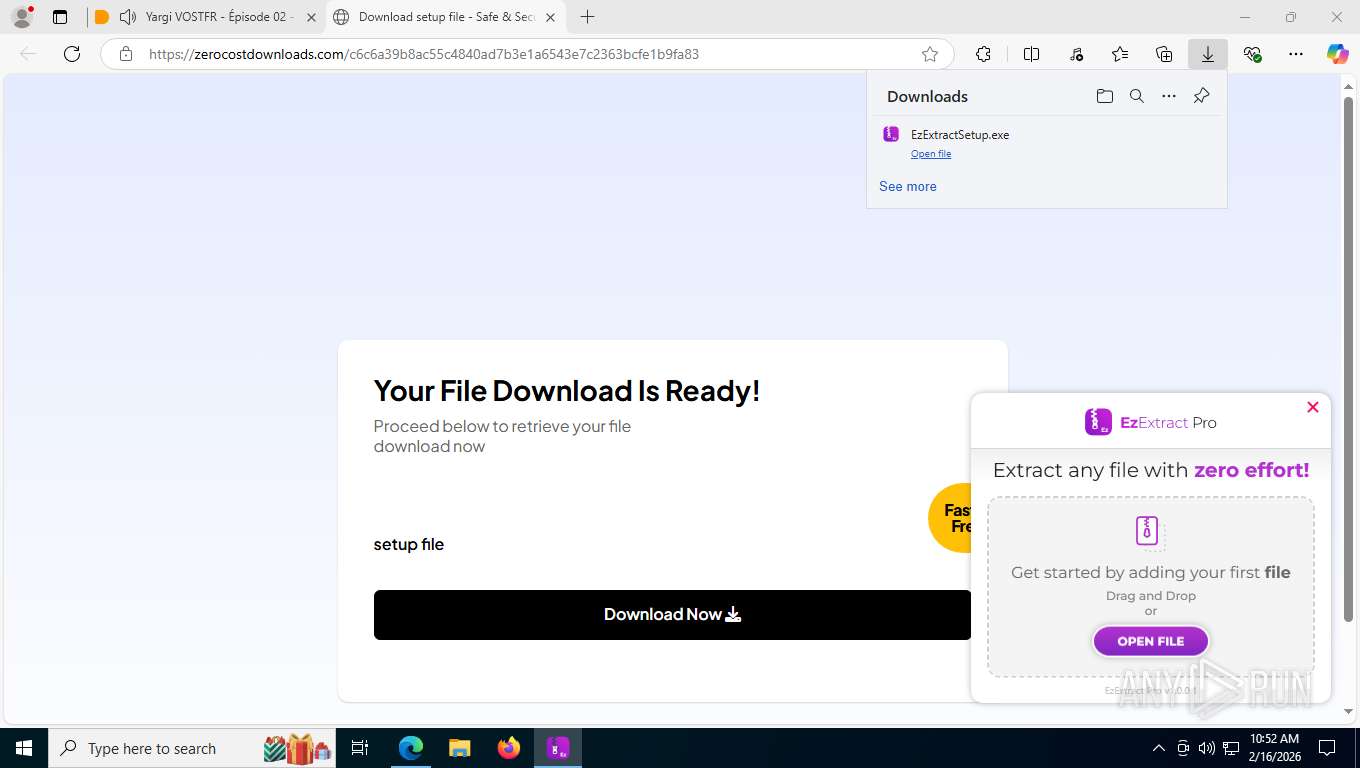Show hidden system tray icons

pos(1159,748)
